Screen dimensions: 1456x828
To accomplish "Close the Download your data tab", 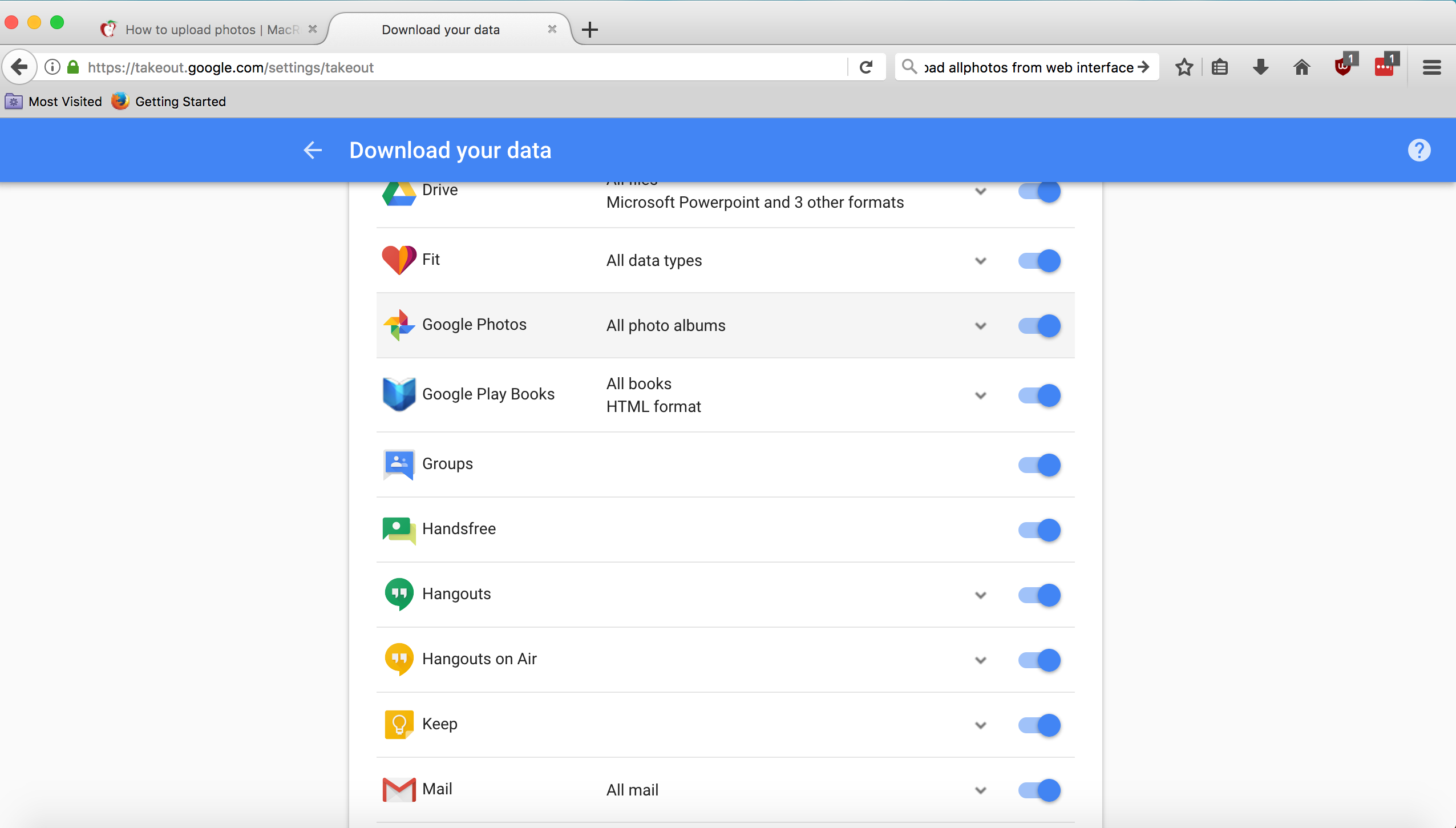I will pyautogui.click(x=552, y=29).
